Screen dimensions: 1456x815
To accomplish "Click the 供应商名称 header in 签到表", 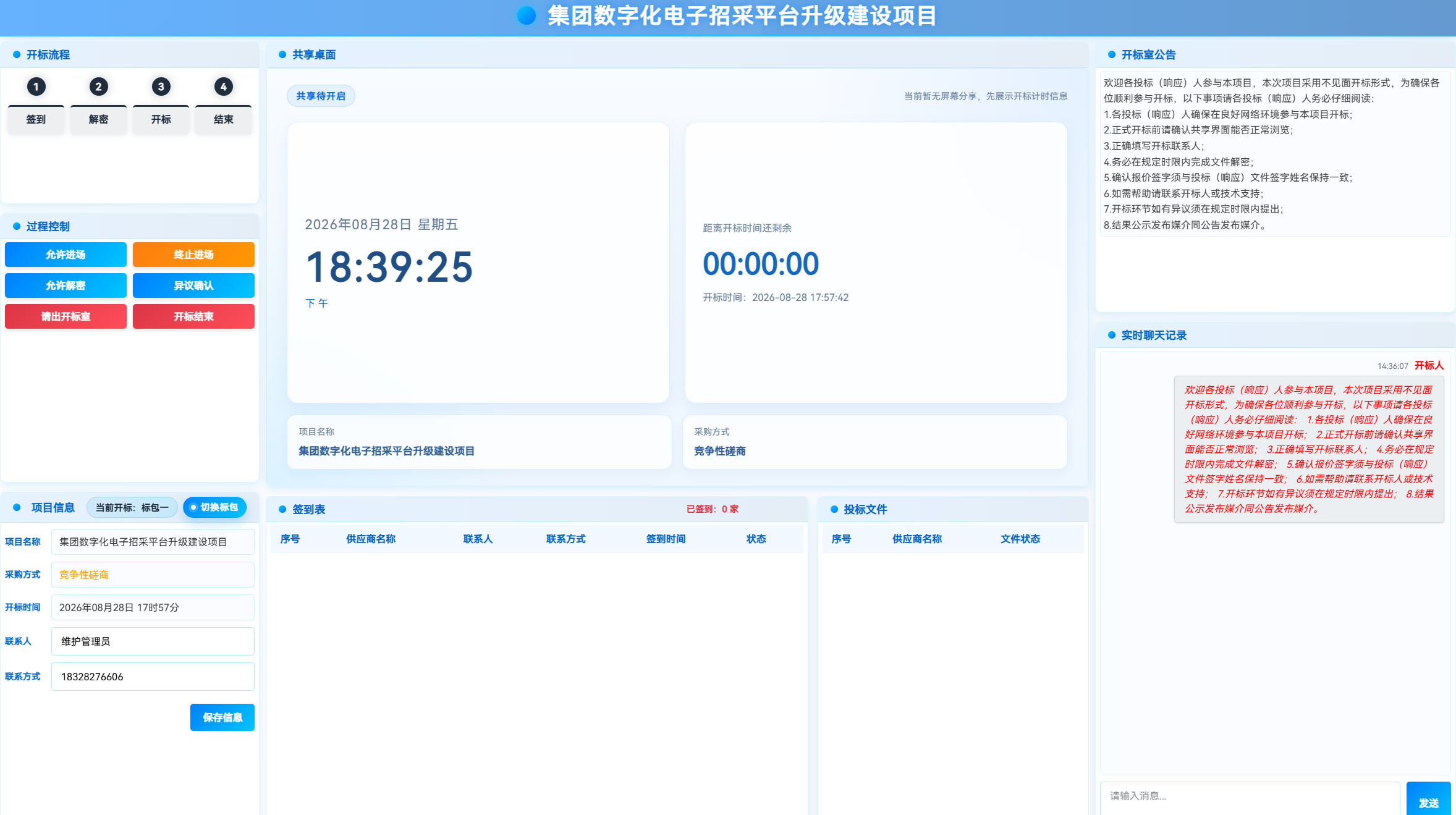I will [x=371, y=539].
